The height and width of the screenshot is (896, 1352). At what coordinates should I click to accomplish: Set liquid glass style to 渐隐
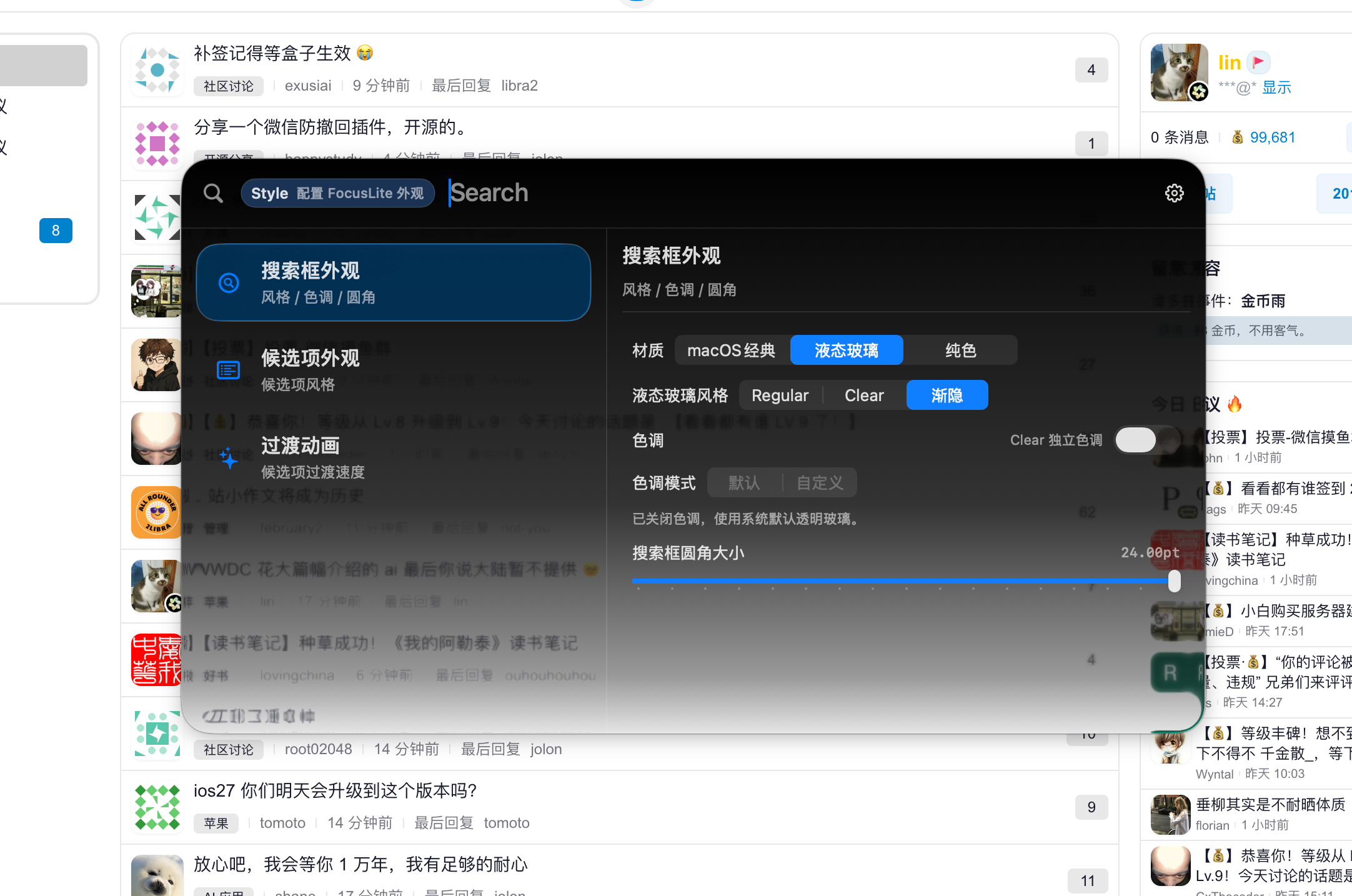click(x=947, y=396)
